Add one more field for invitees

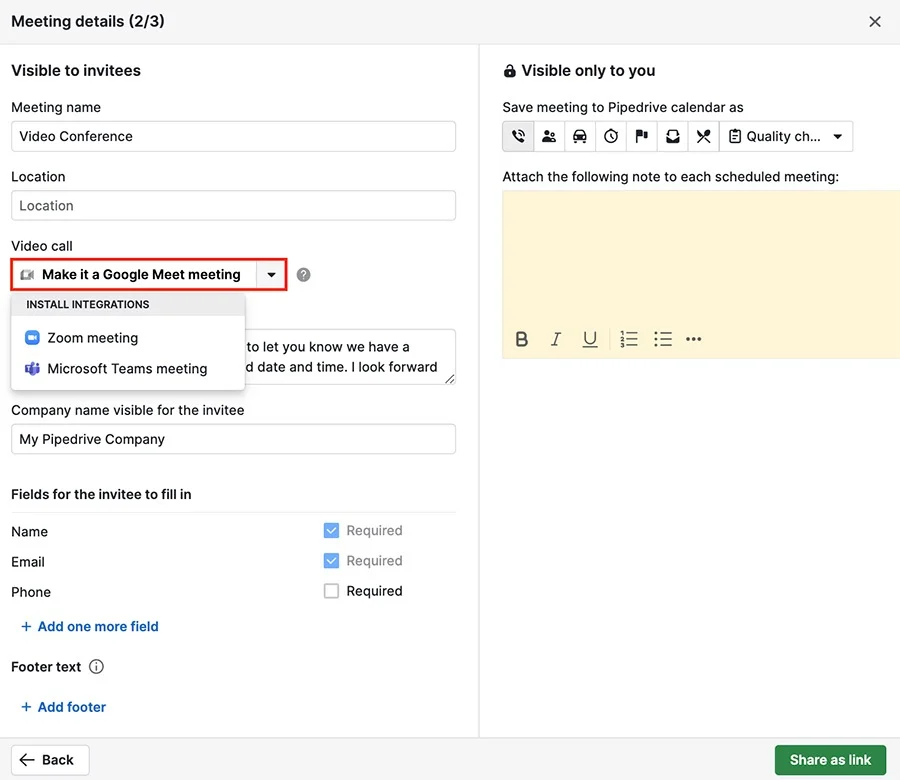tap(90, 627)
